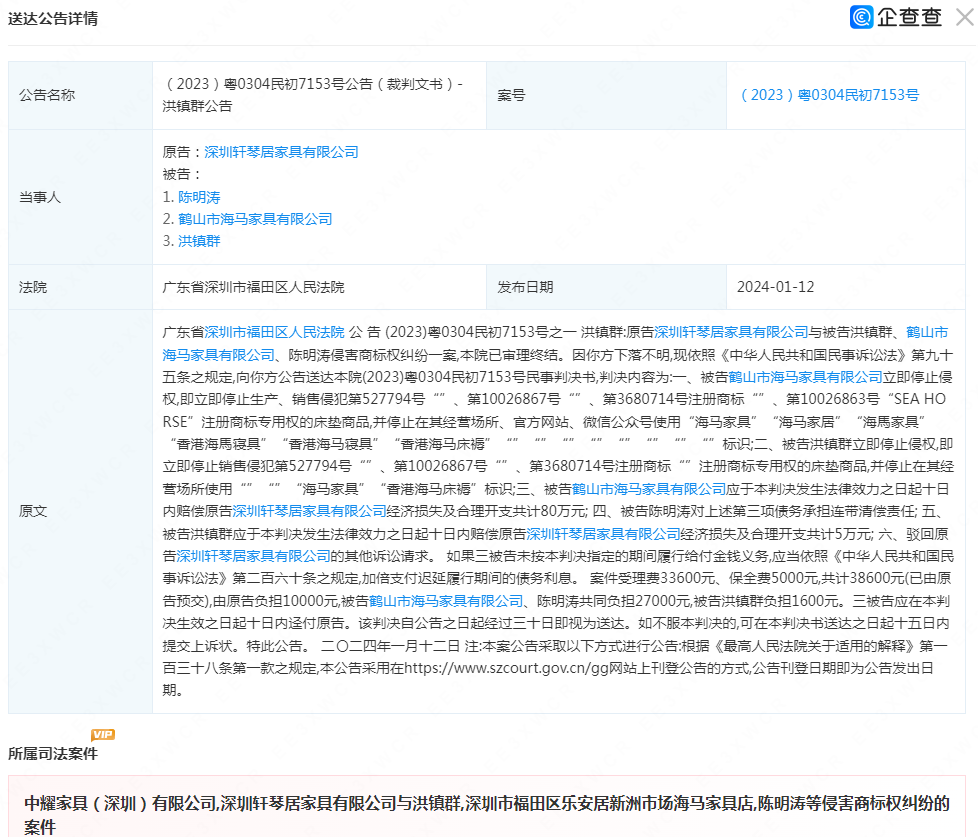Image resolution: width=978 pixels, height=837 pixels.
Task: Click the 所属司法案件 section heading
Action: (53, 753)
